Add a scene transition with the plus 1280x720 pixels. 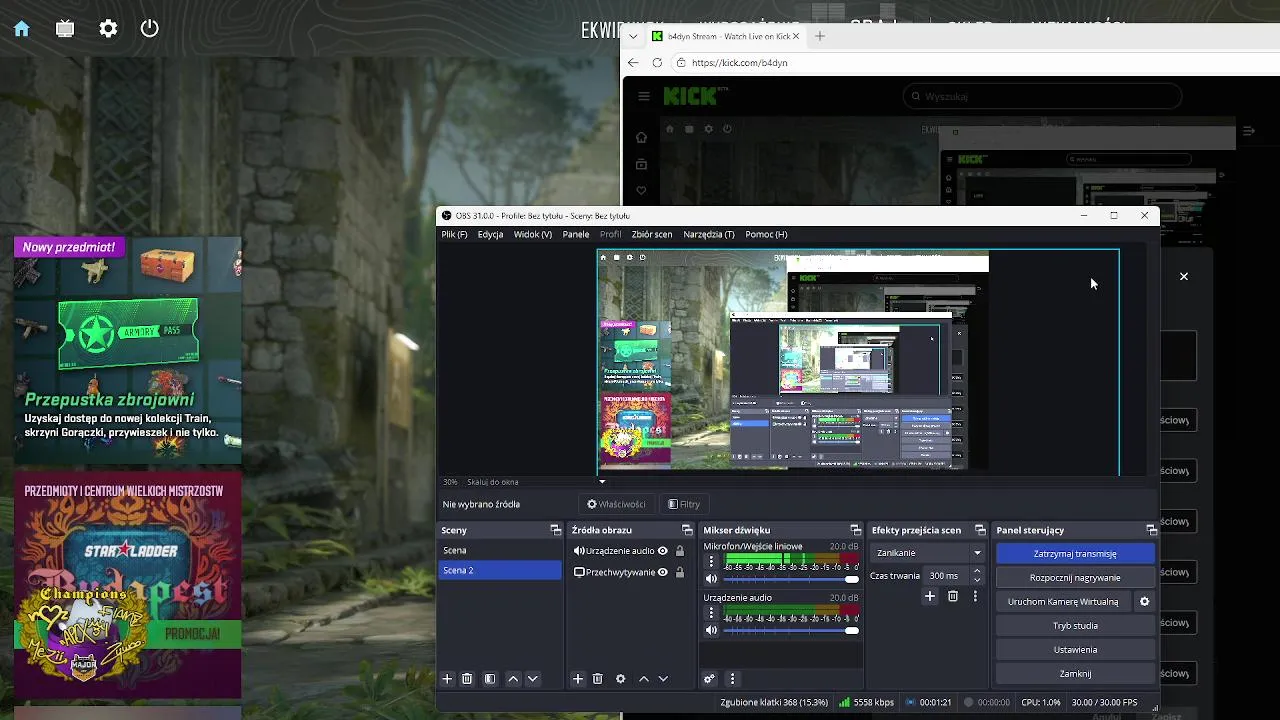coord(930,596)
